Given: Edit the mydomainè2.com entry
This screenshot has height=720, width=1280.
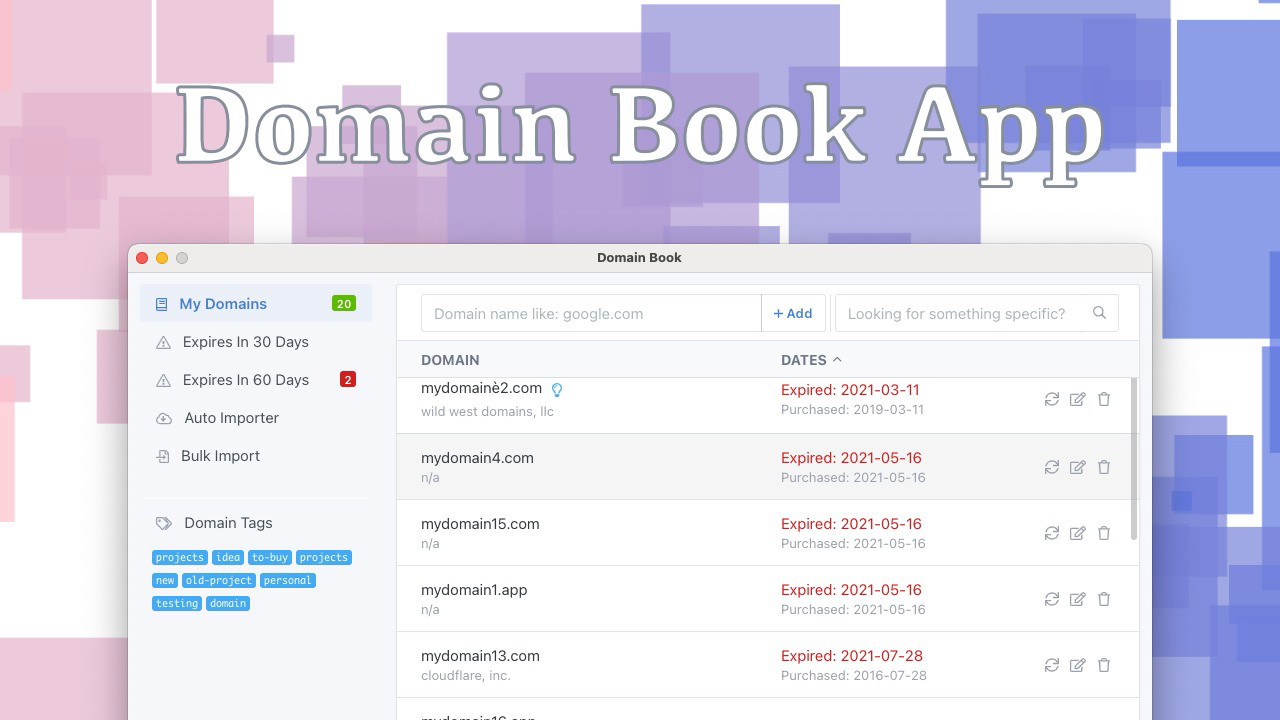Looking at the screenshot, I should click(x=1077, y=399).
